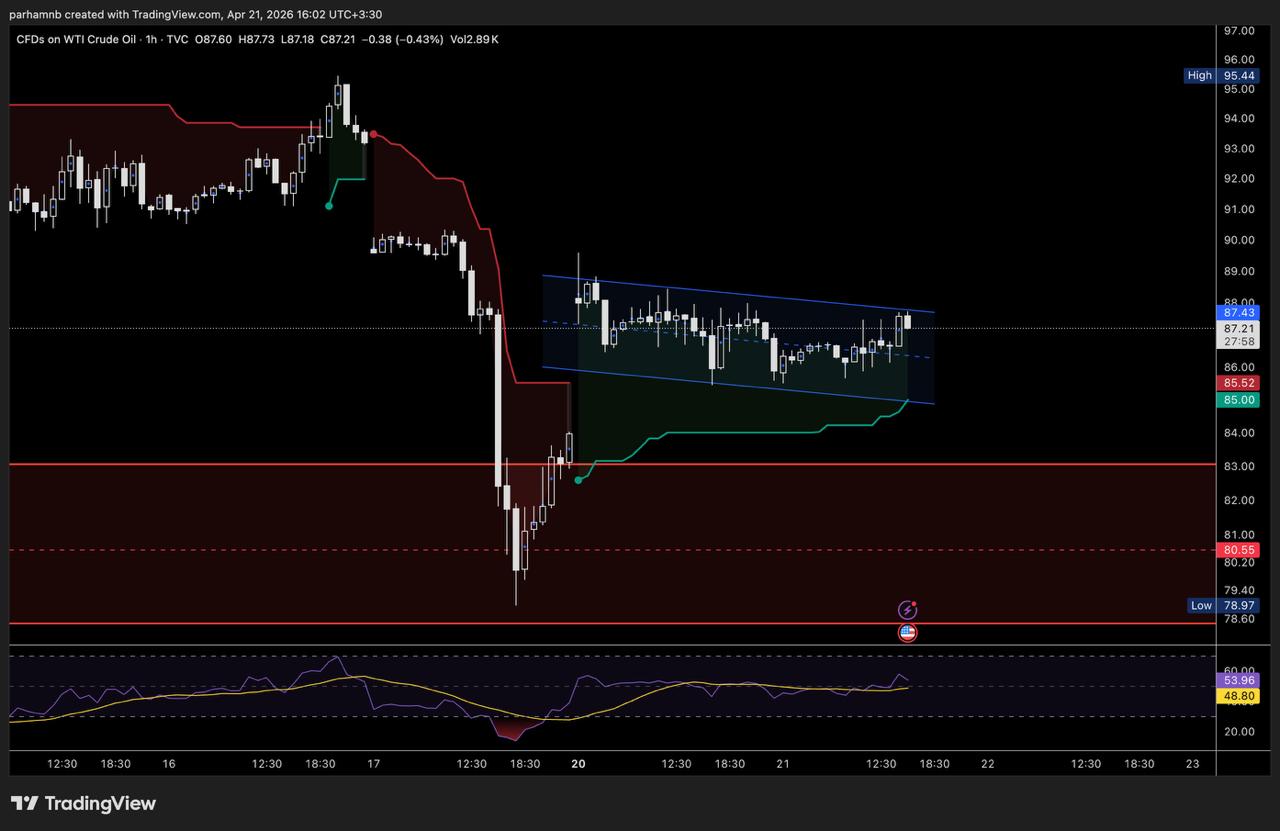The image size is (1280, 831).
Task: Select the bold 20 date on time axis
Action: click(578, 763)
